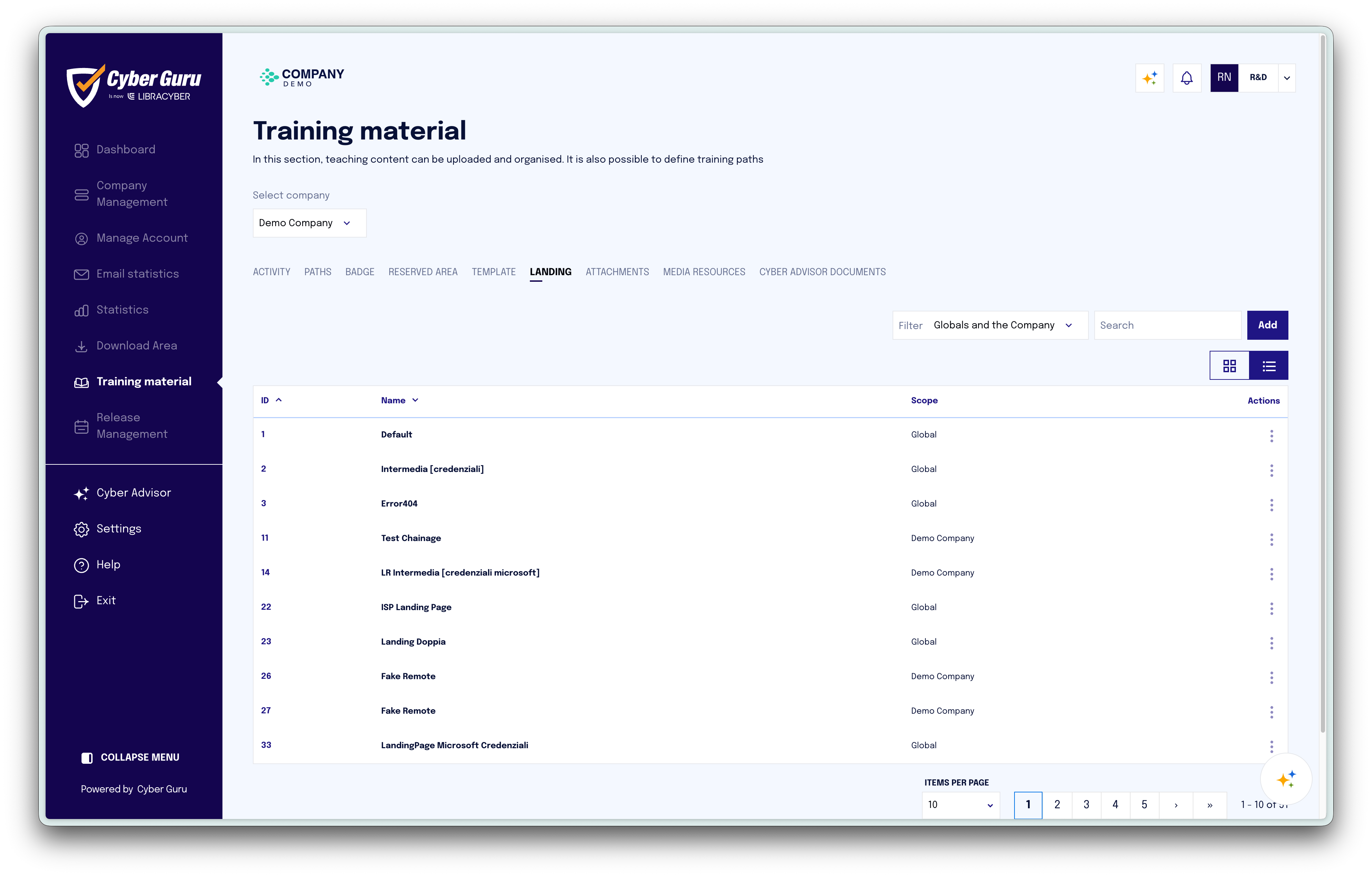
Task: Open Statistics sidebar item
Action: click(x=112, y=310)
